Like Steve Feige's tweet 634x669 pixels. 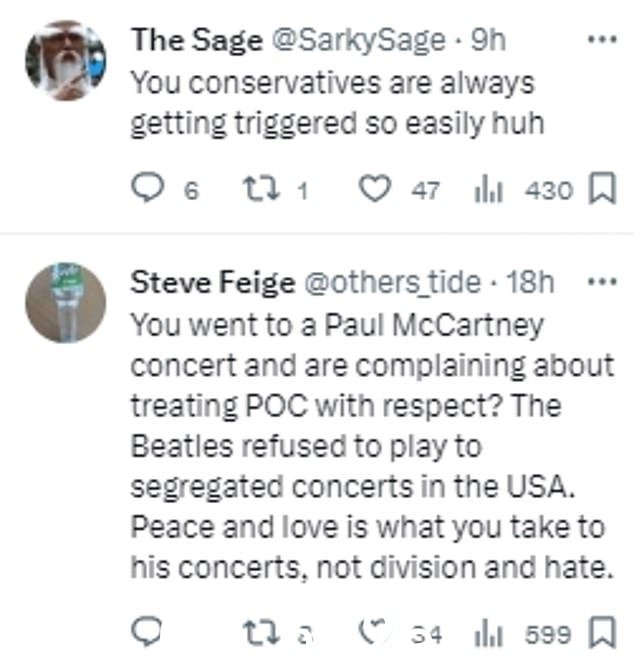(x=373, y=632)
